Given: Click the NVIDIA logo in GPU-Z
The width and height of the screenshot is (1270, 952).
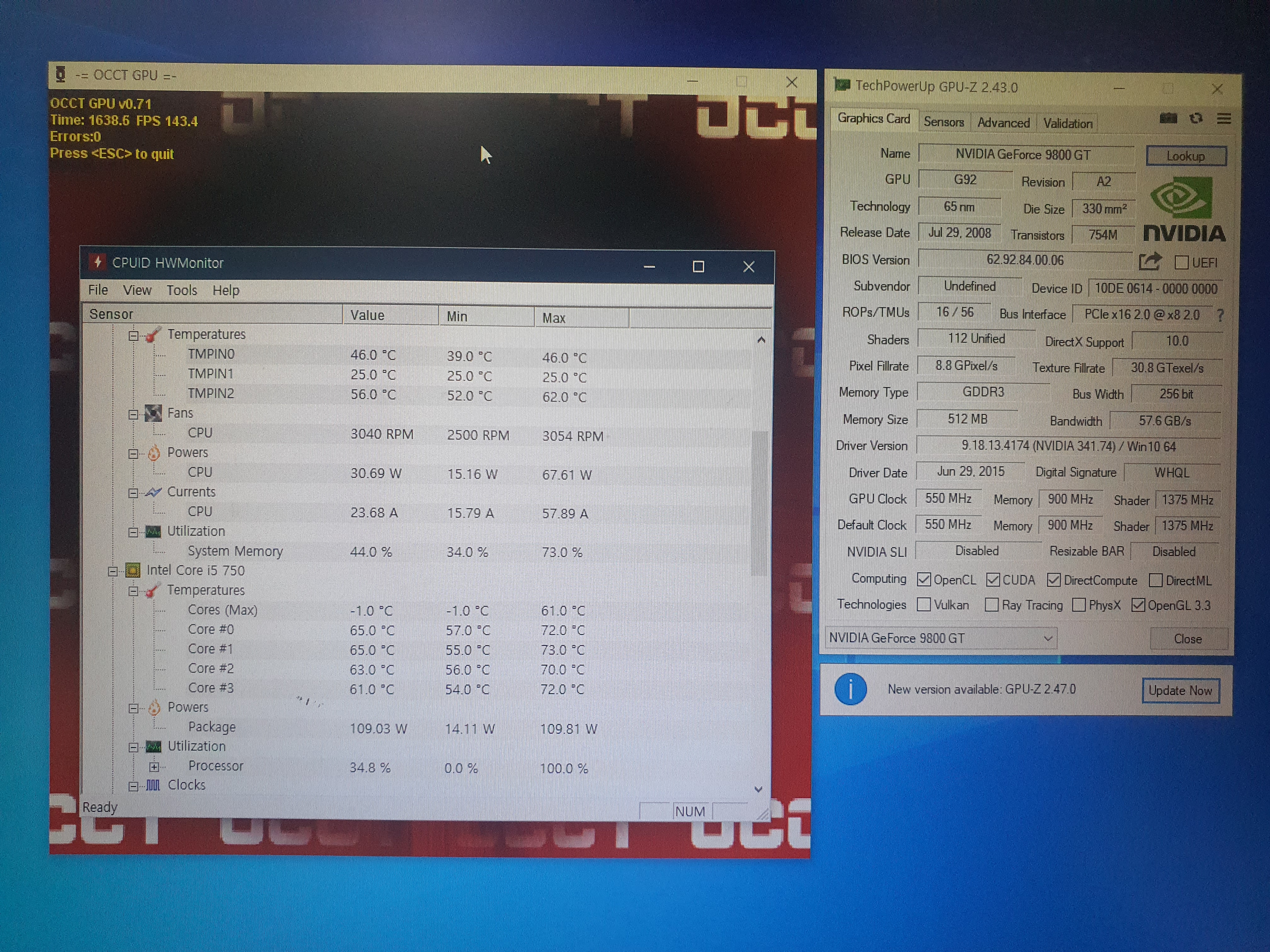Looking at the screenshot, I should click(x=1184, y=209).
